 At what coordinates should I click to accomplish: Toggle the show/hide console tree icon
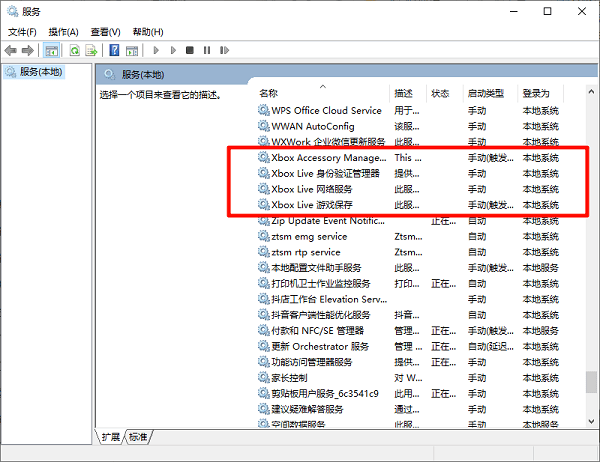pos(51,50)
